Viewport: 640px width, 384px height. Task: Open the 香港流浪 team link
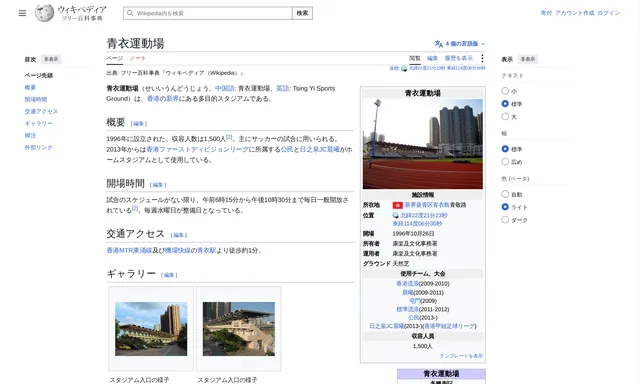coord(407,284)
